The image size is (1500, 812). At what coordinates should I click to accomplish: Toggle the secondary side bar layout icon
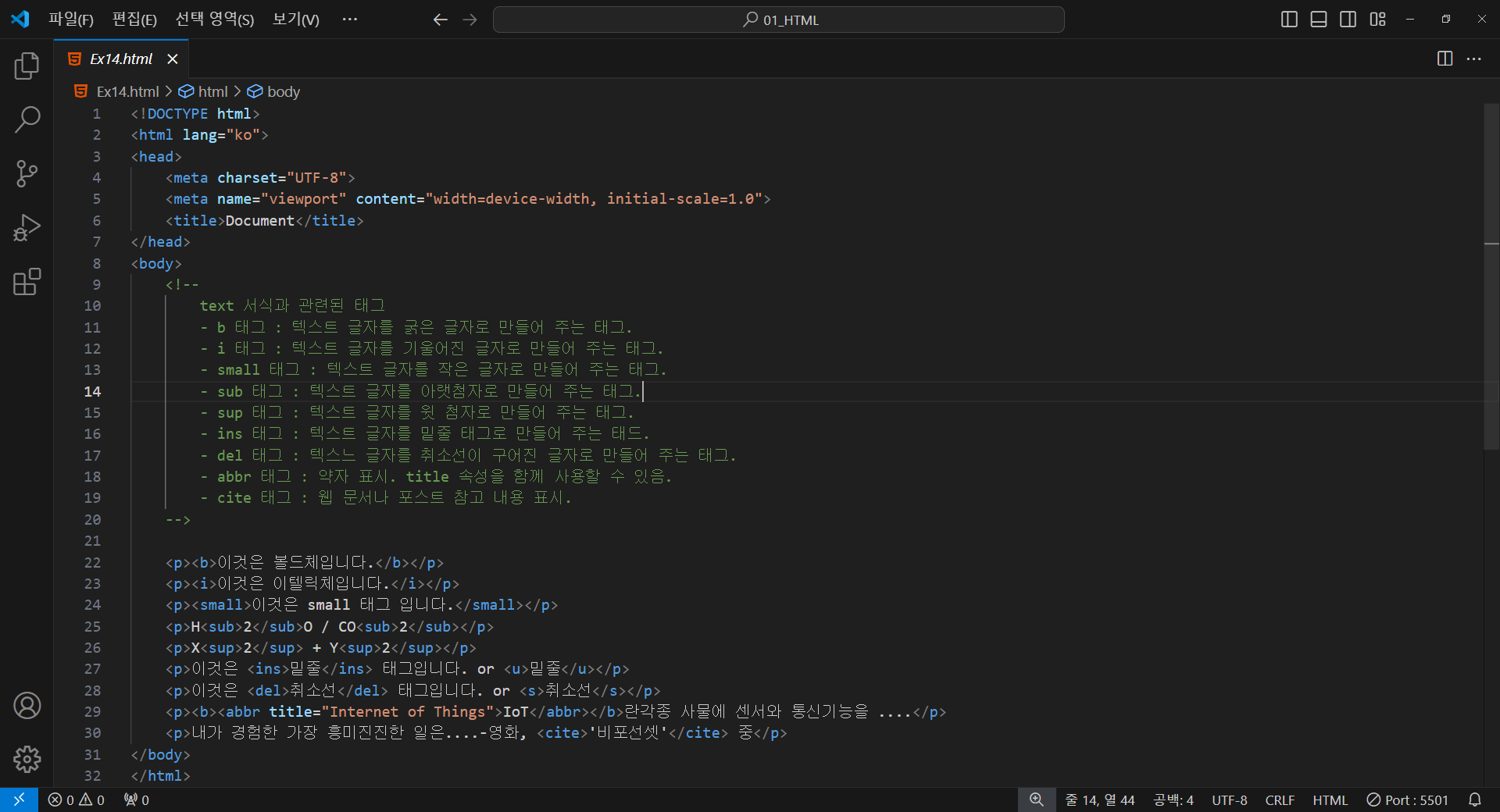[x=1348, y=20]
